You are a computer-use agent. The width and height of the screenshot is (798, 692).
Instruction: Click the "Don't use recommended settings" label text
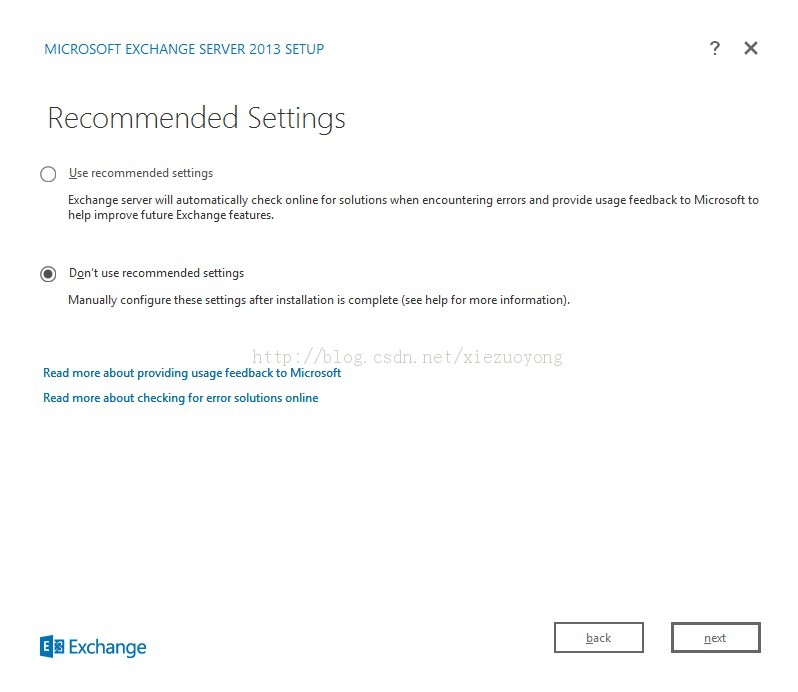click(156, 273)
